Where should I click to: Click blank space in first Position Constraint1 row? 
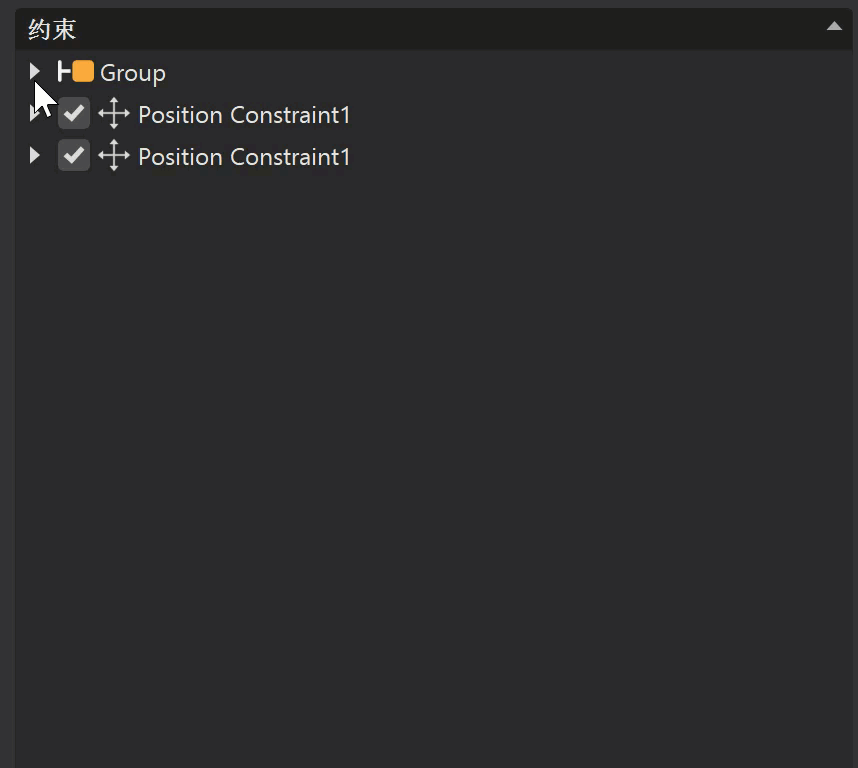600,115
